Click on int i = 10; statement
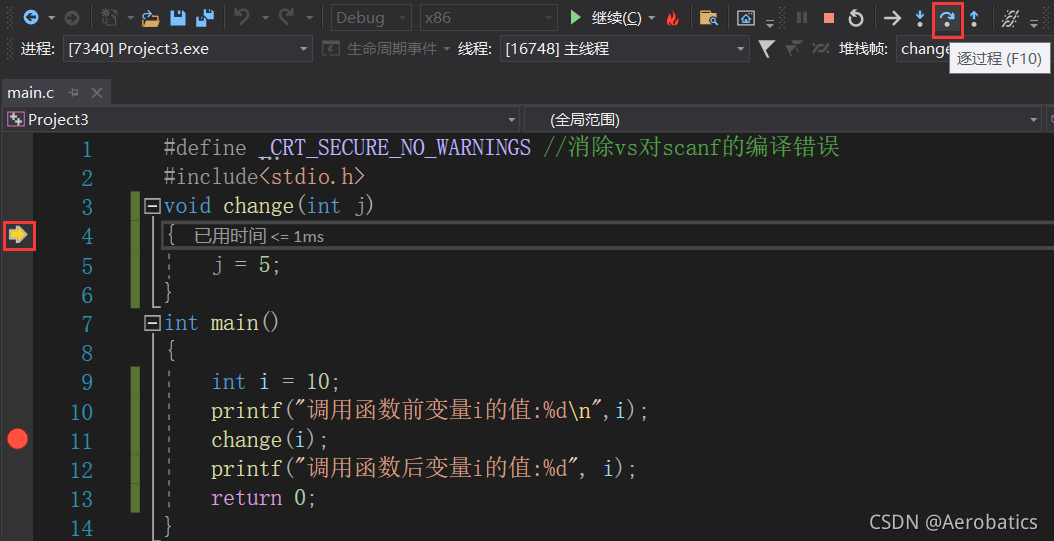Screen dimensions: 1054x541 point(276,382)
